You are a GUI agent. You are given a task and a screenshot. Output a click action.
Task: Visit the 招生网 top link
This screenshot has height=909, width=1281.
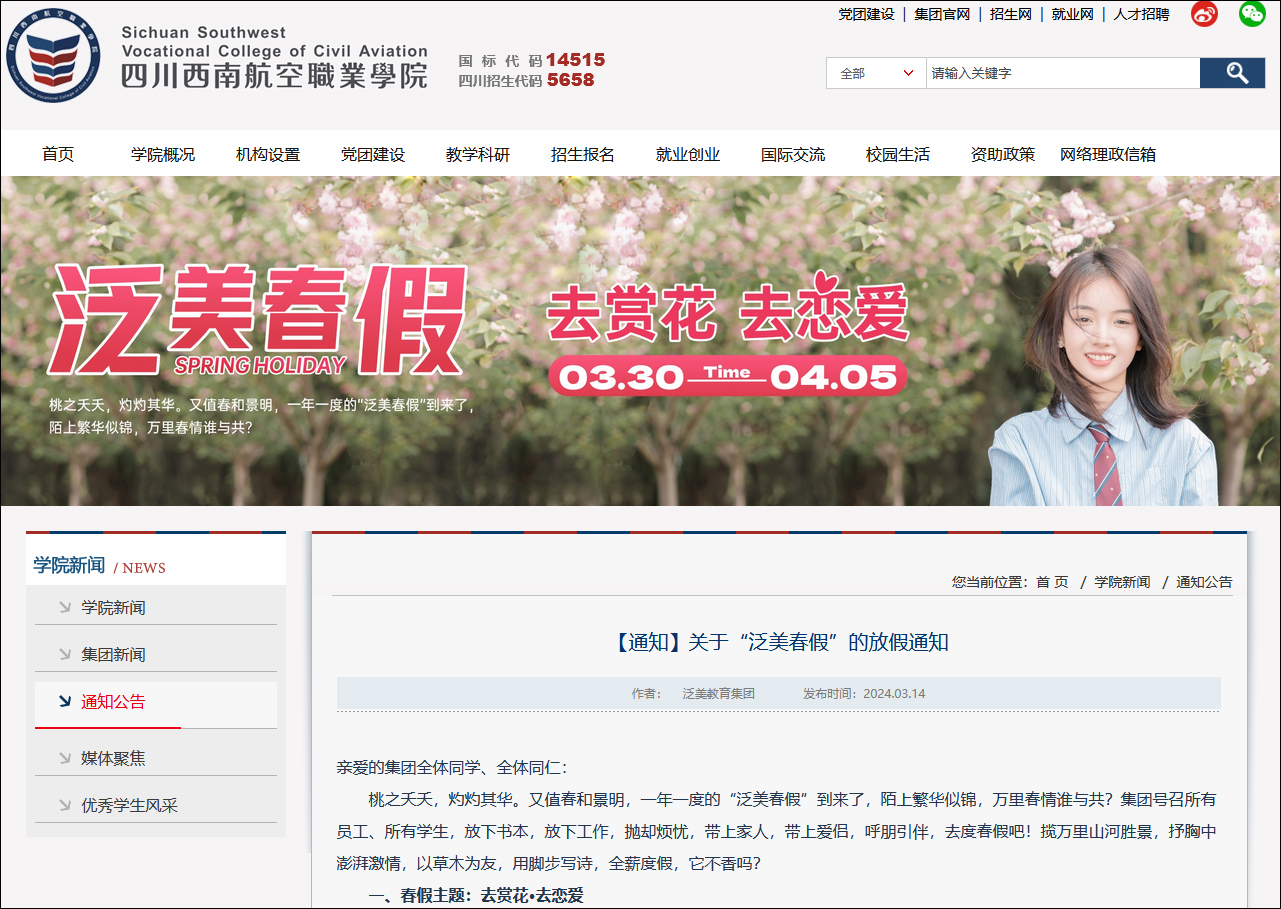[x=1011, y=14]
